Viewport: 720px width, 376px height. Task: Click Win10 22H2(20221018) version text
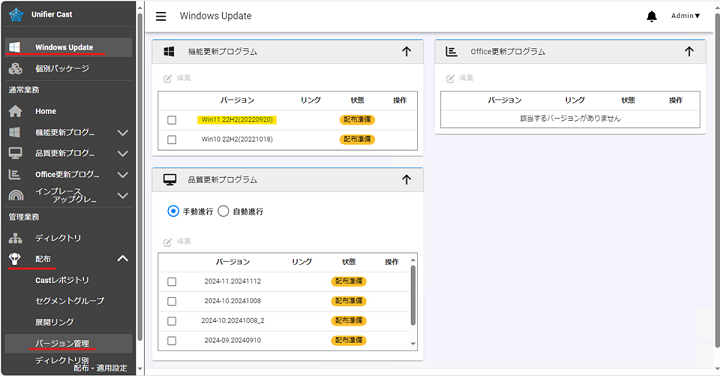(x=237, y=140)
